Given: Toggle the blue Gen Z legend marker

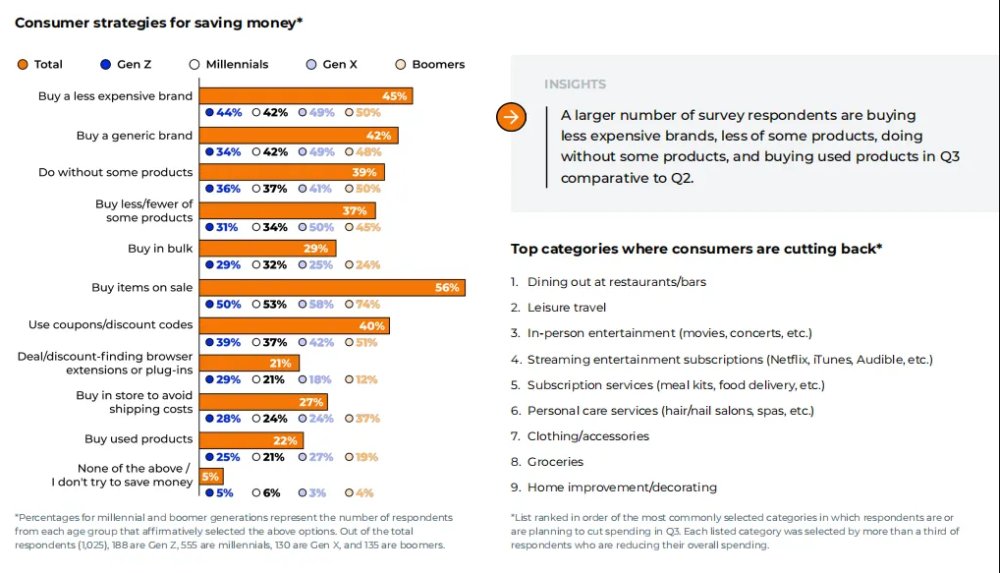Looking at the screenshot, I should coord(106,64).
